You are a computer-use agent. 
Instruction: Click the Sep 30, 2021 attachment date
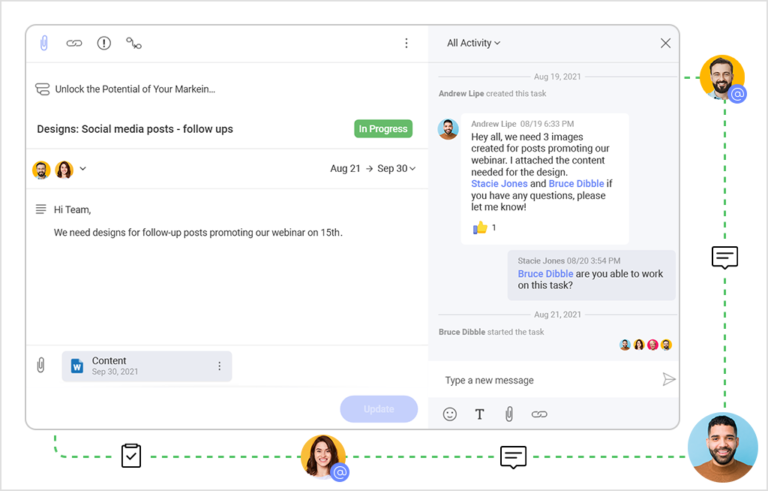pyautogui.click(x=115, y=372)
